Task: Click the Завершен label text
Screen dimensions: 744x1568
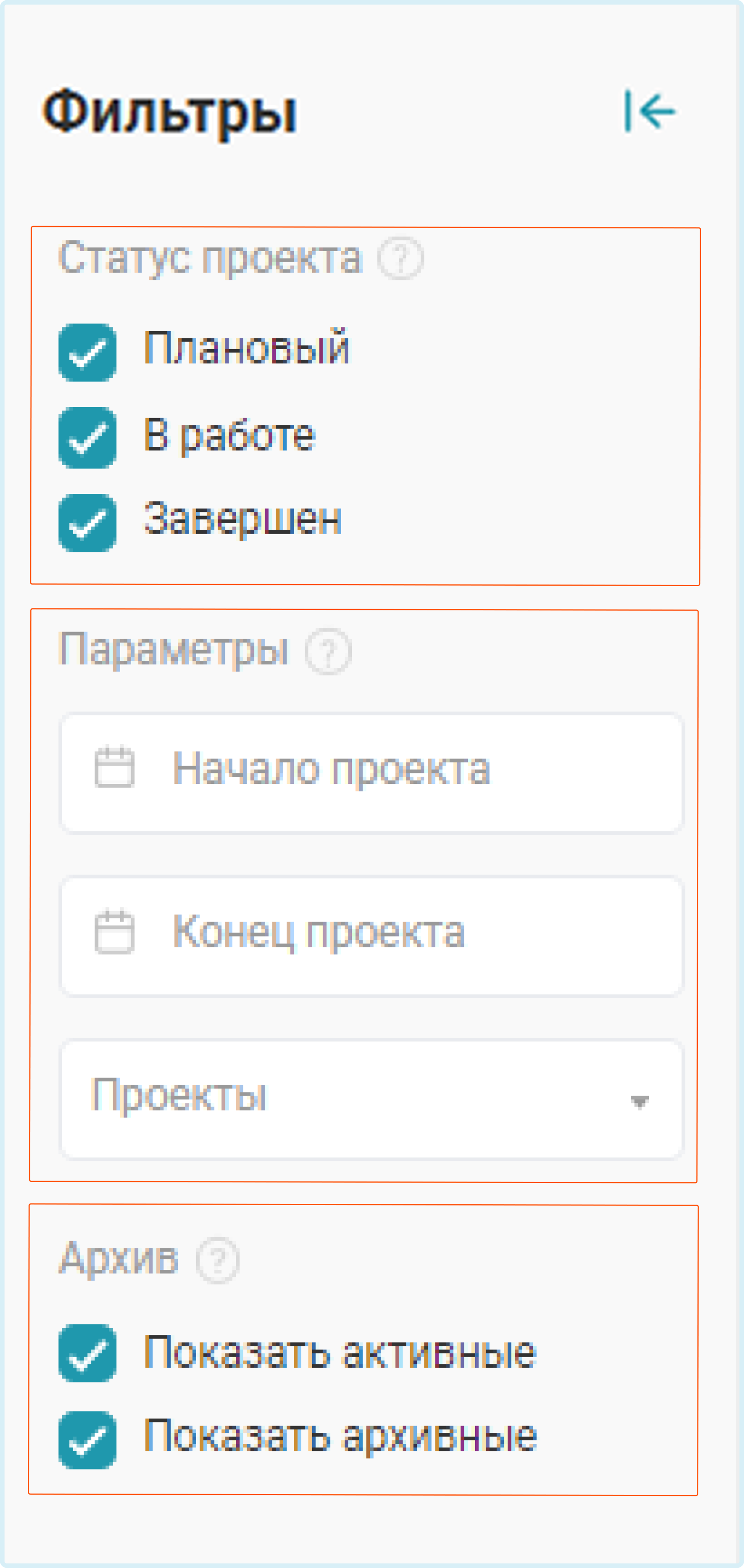Action: click(243, 519)
